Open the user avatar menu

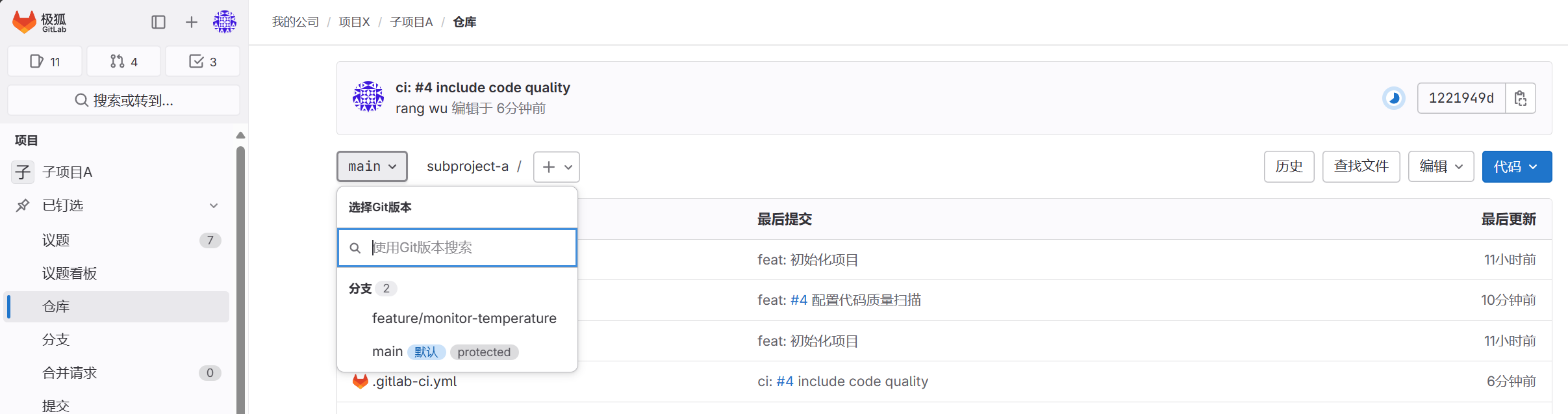(x=225, y=22)
